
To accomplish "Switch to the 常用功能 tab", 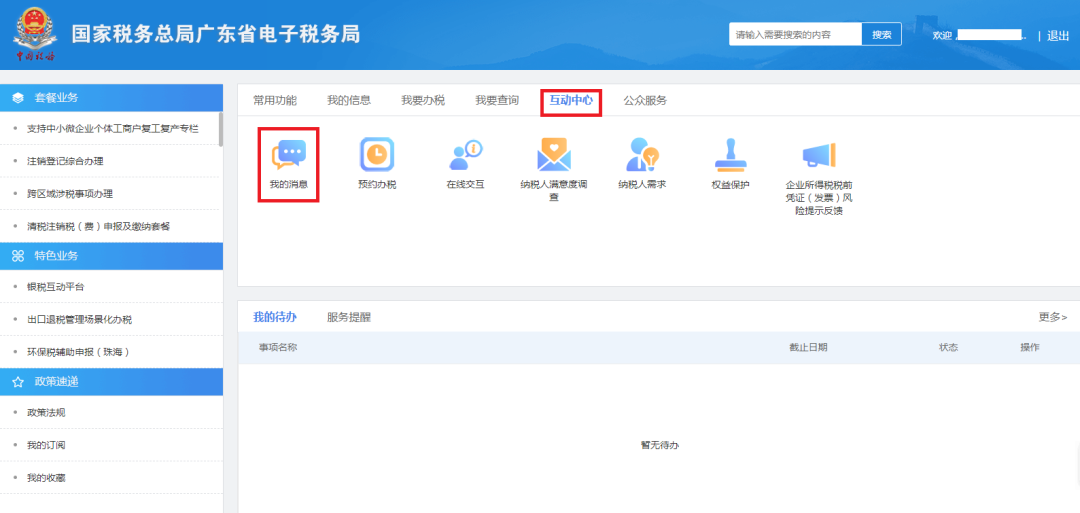I will coord(275,101).
